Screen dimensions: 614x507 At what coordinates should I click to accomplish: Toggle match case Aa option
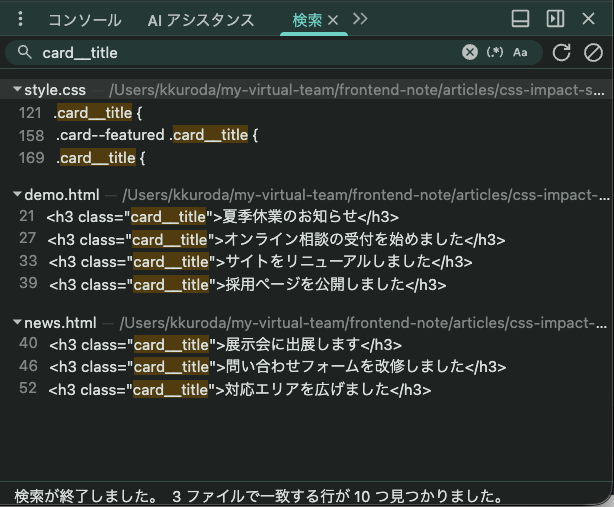[520, 52]
